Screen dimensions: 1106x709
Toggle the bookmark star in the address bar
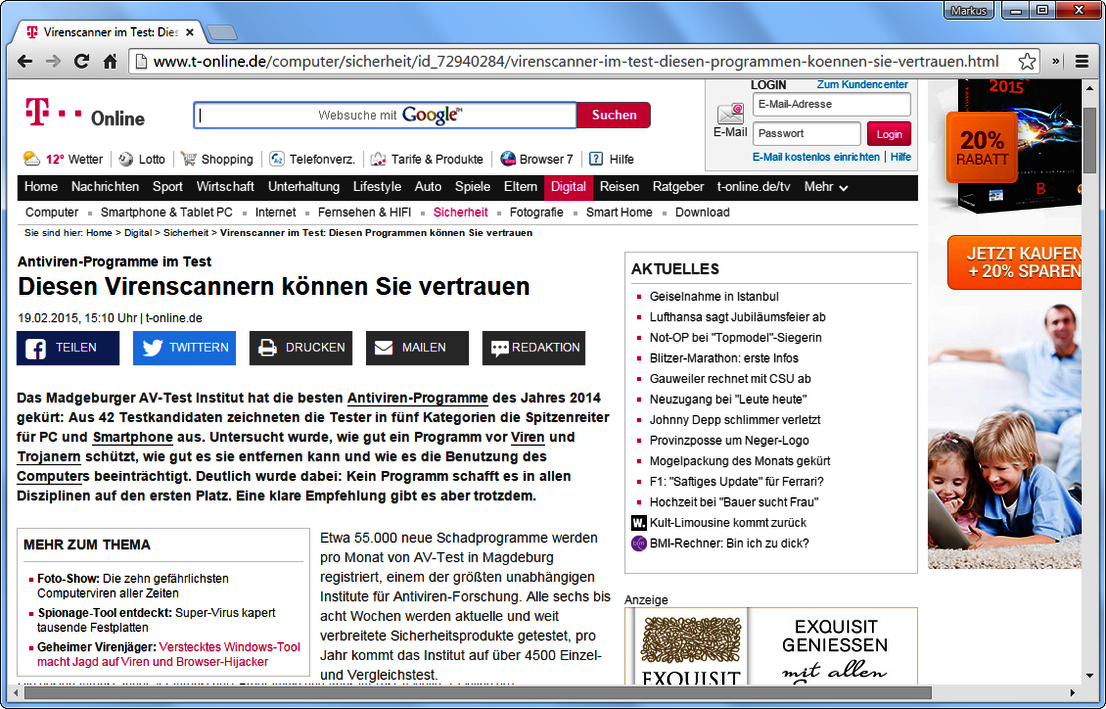(x=1027, y=61)
